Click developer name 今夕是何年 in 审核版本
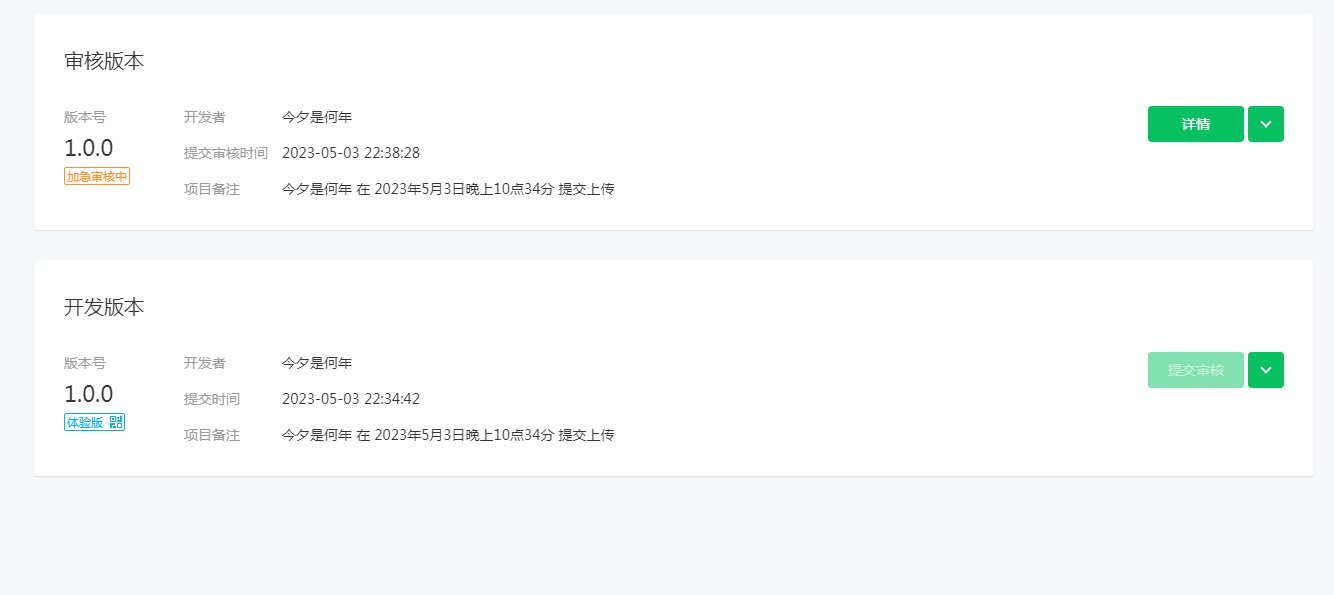This screenshot has height=595, width=1334. [x=317, y=117]
